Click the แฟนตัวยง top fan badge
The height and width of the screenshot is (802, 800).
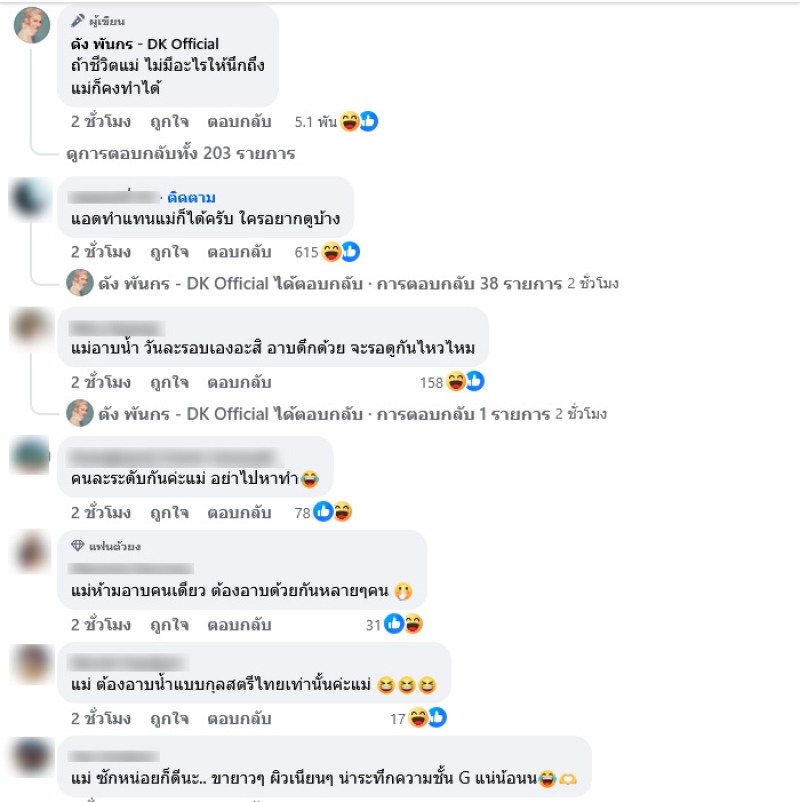(106, 546)
